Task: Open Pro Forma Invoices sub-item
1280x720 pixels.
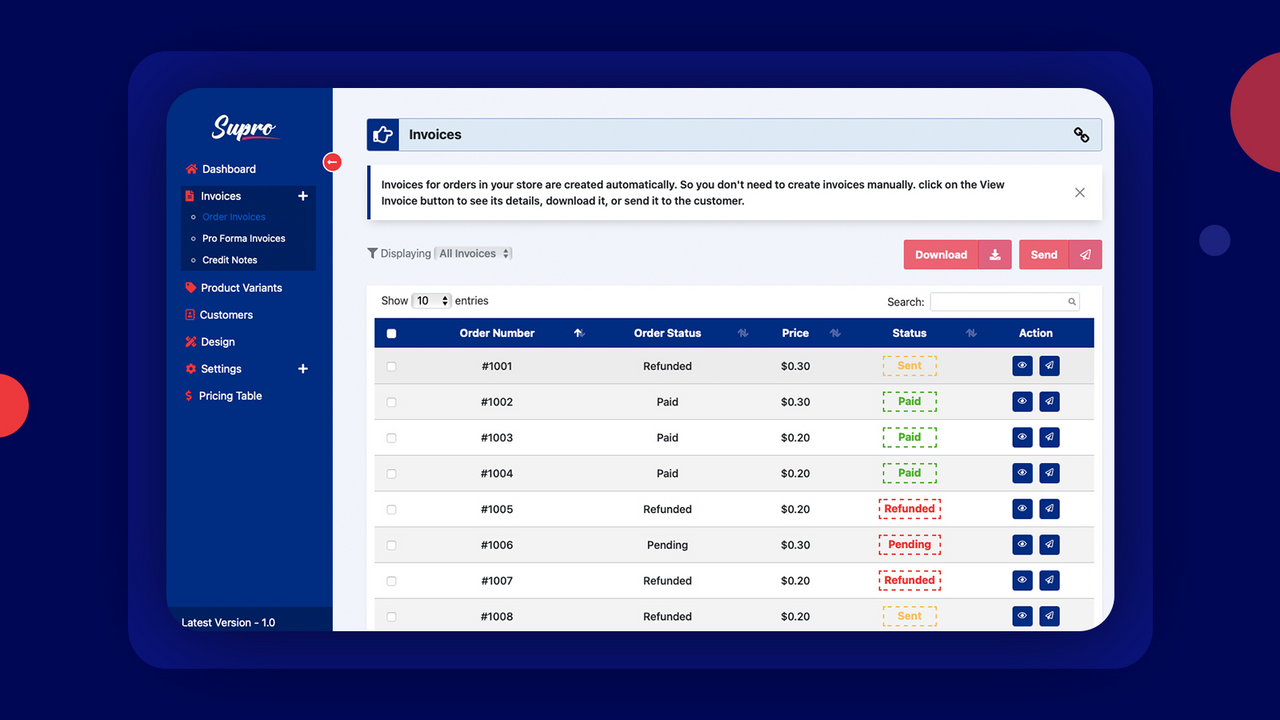Action: coord(244,239)
